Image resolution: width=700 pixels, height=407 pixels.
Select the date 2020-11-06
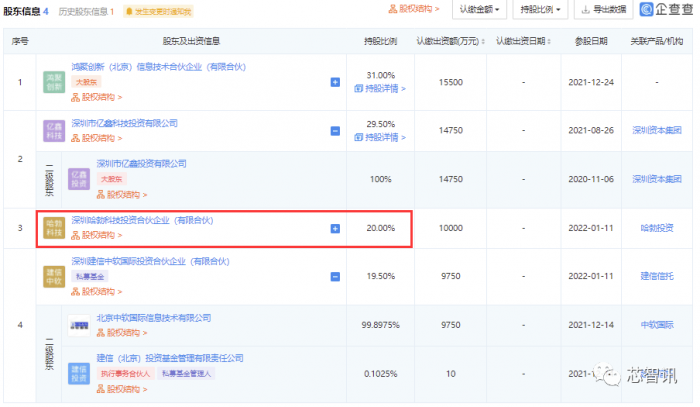click(591, 179)
